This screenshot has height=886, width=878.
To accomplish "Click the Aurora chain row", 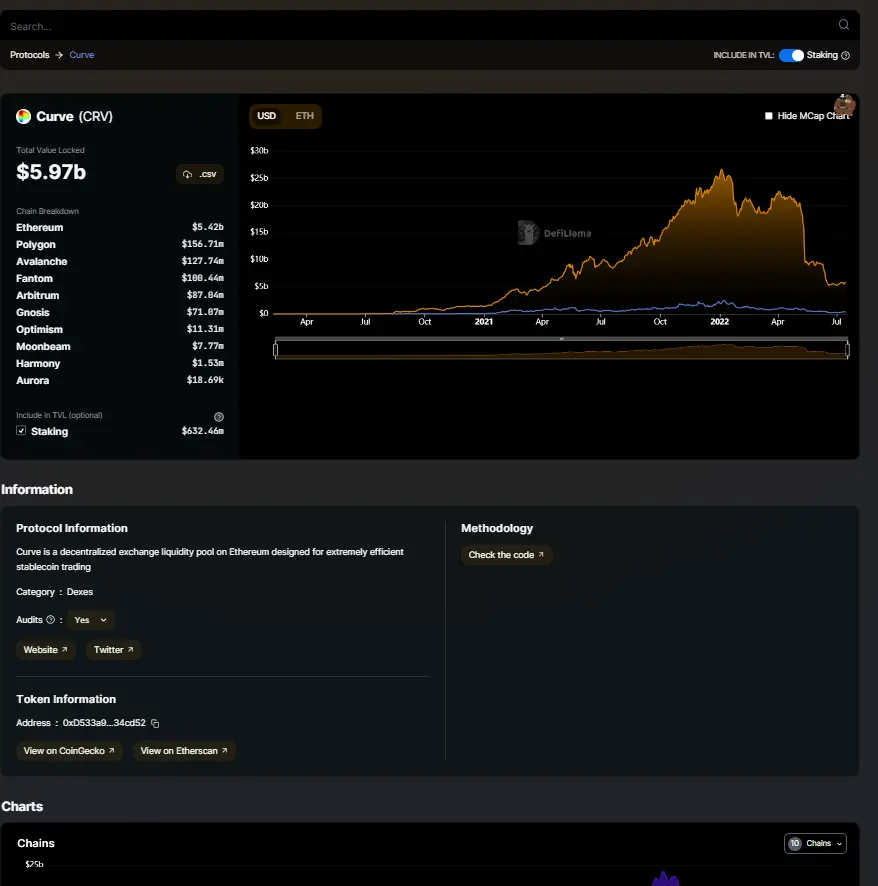I will click(120, 380).
